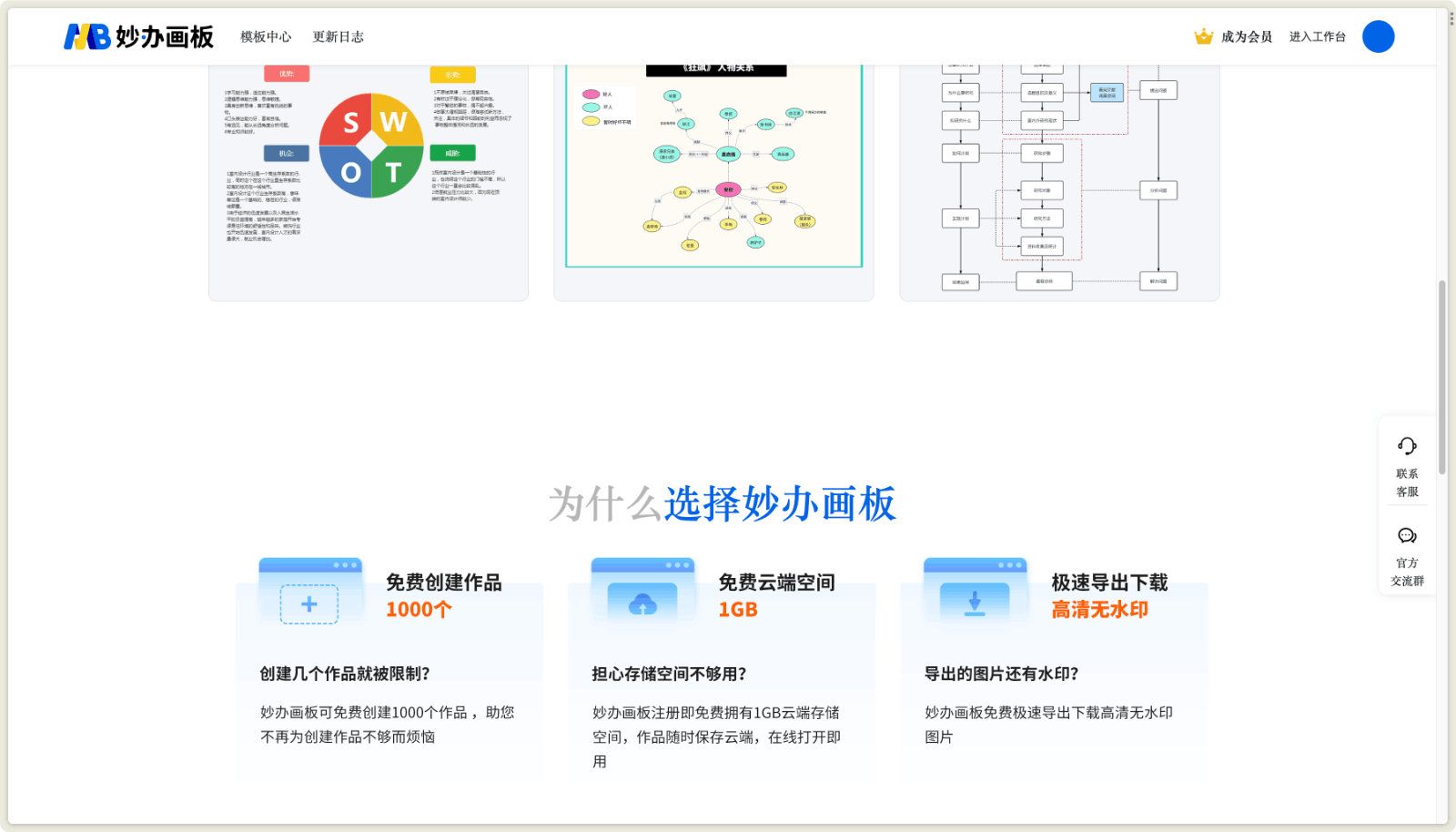Open the flowchart template thumbnail

tap(1059, 182)
